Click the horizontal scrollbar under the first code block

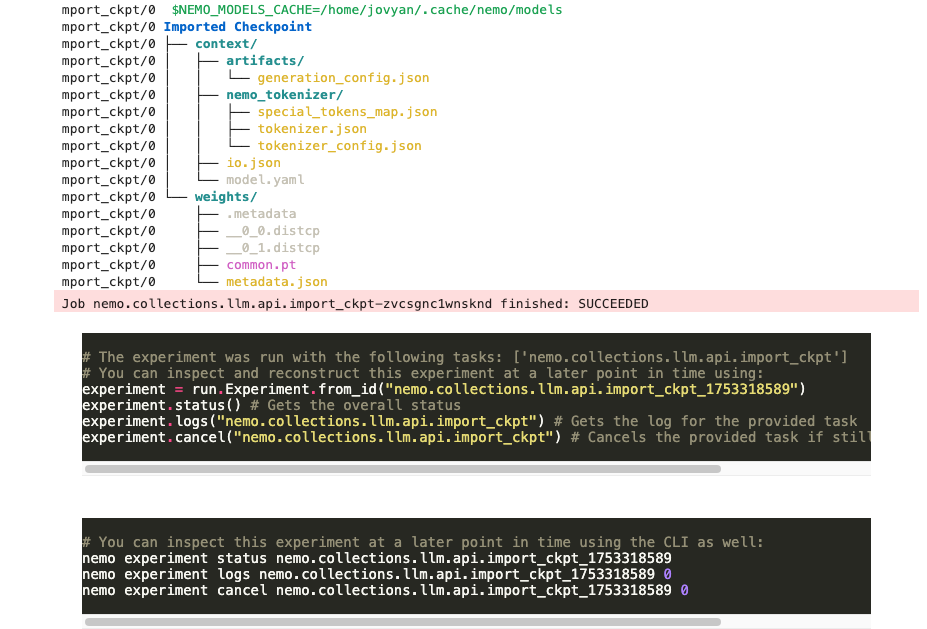[403, 469]
